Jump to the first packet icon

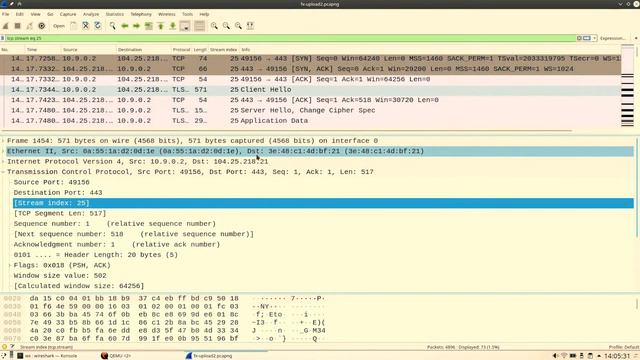pos(161,26)
